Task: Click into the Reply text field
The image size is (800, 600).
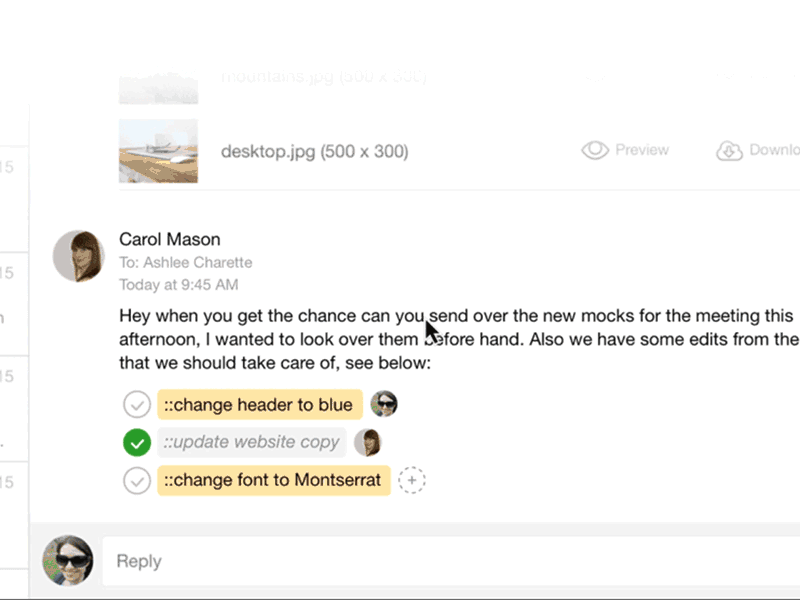Action: 450,561
